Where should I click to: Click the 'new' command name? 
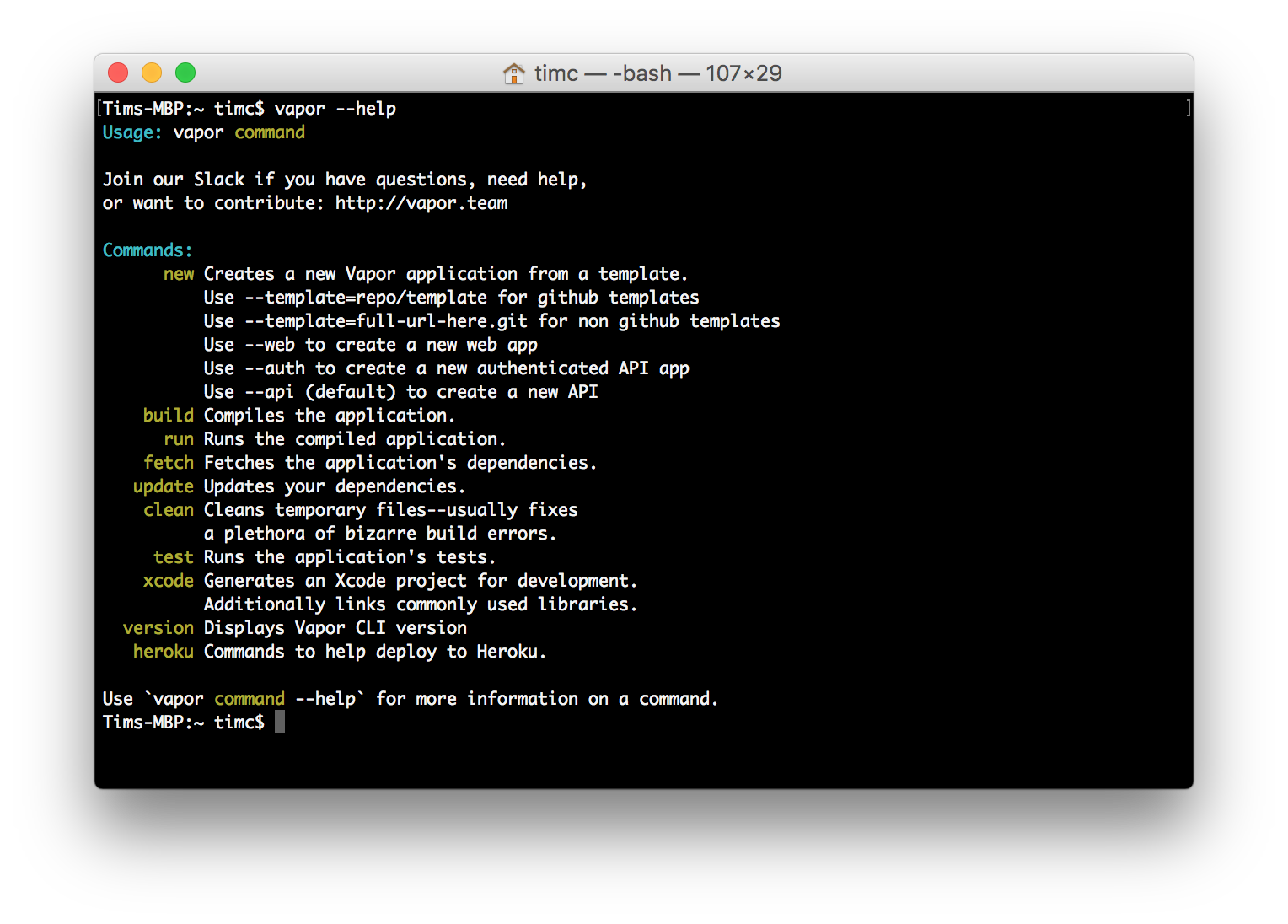coord(179,274)
